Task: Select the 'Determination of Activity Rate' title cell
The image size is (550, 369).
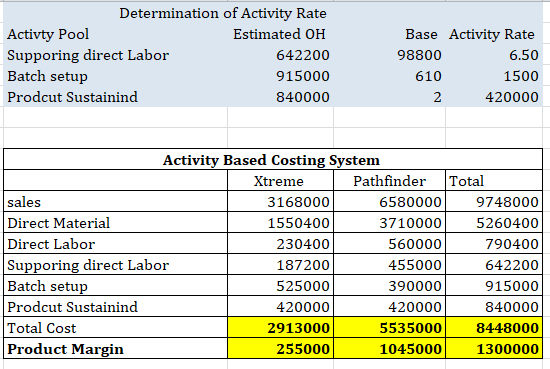Action: pyautogui.click(x=223, y=13)
